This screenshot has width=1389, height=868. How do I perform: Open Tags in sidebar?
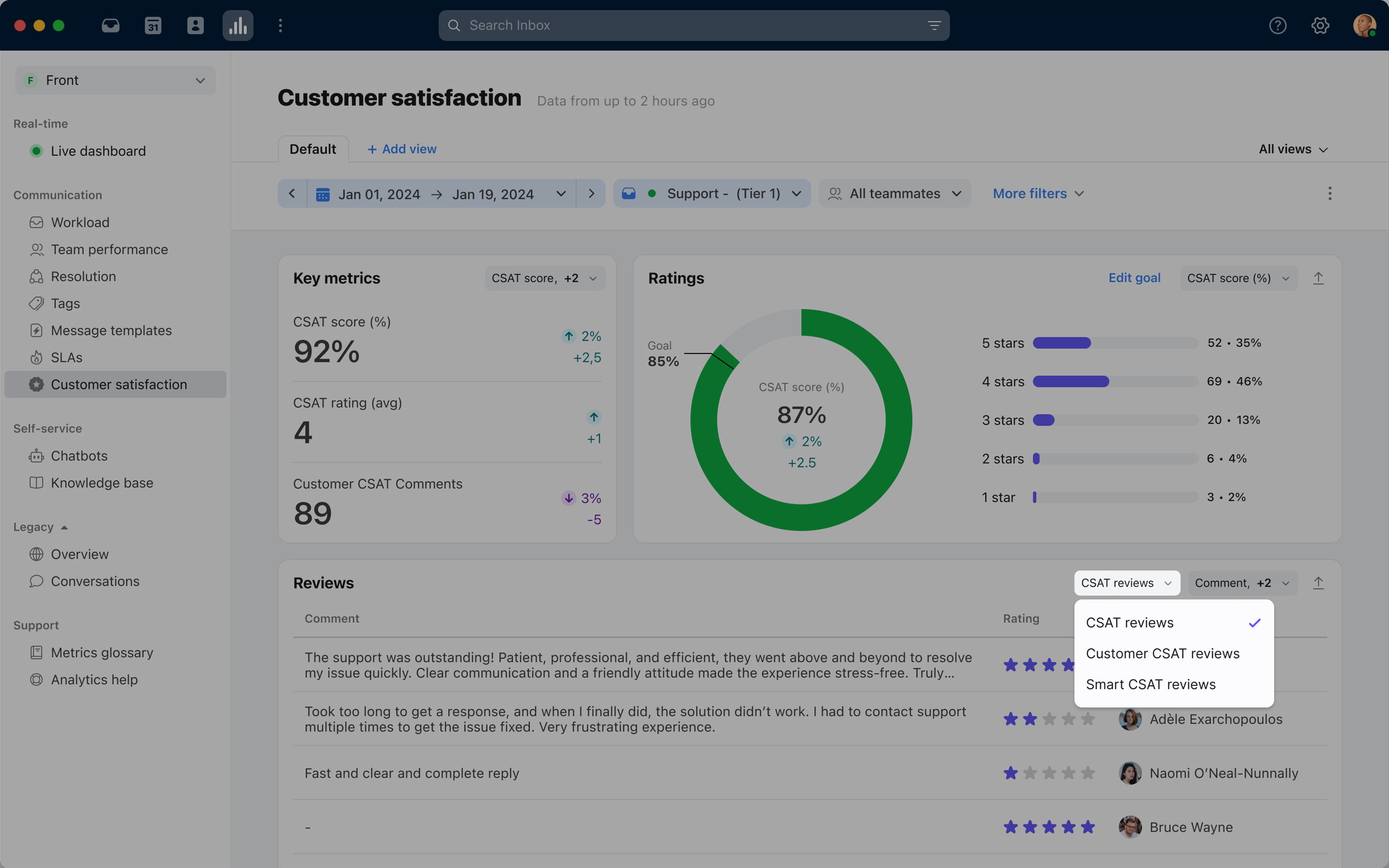coord(115,303)
